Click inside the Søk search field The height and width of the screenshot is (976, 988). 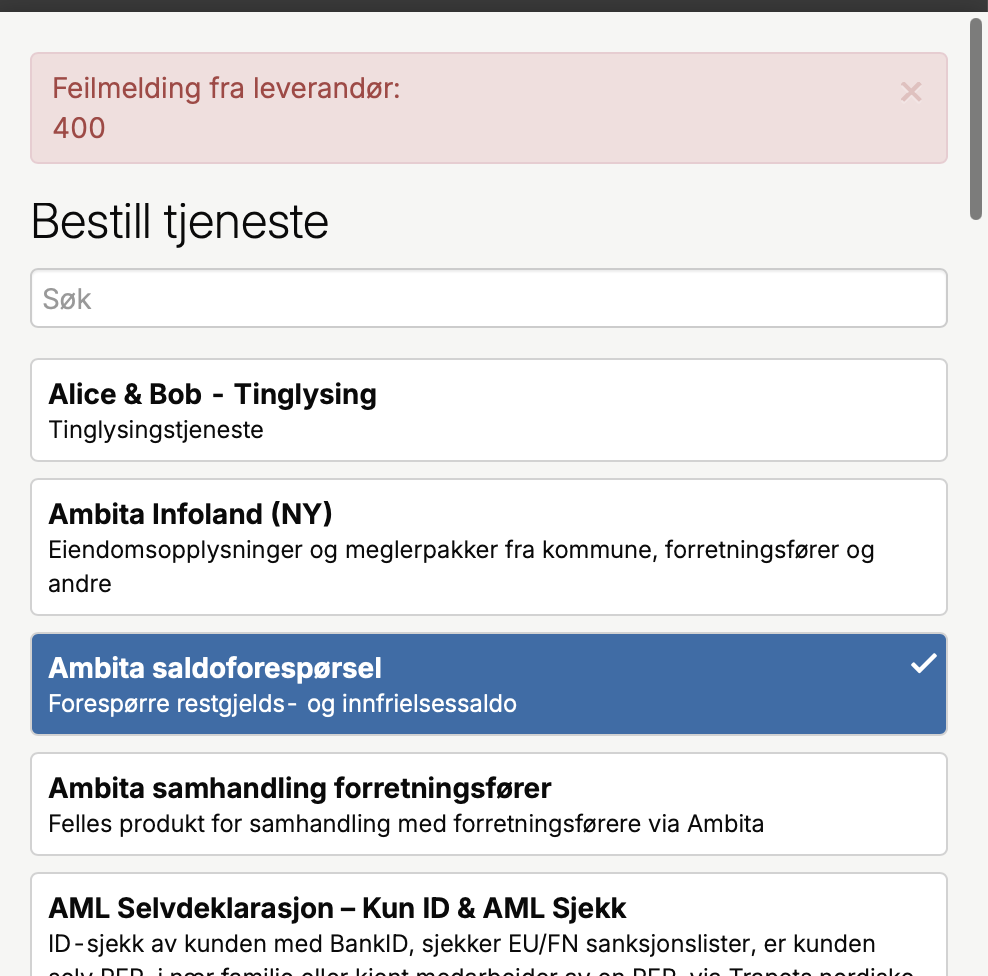pos(489,297)
